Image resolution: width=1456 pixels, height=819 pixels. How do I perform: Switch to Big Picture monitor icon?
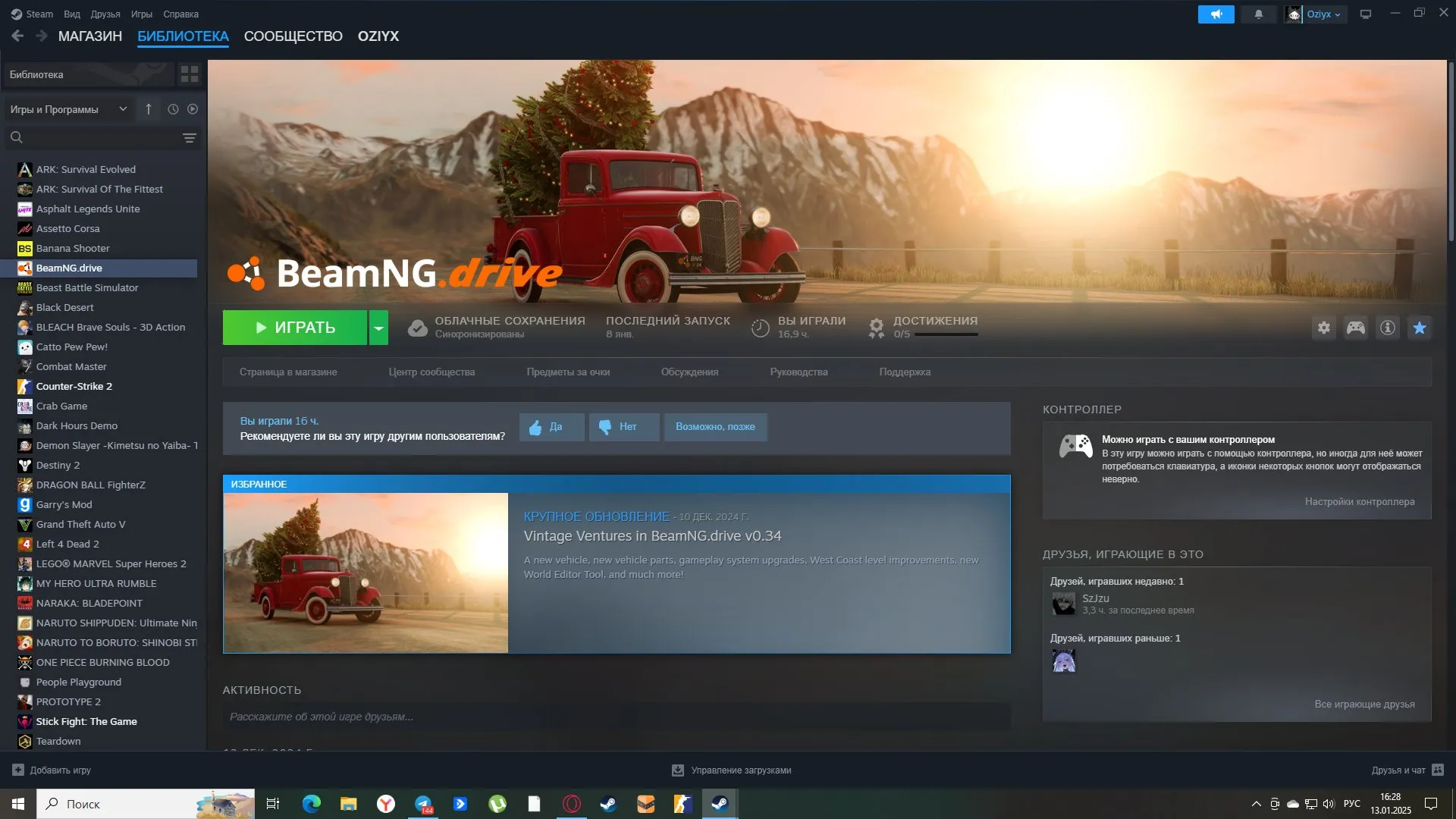[x=1365, y=14]
